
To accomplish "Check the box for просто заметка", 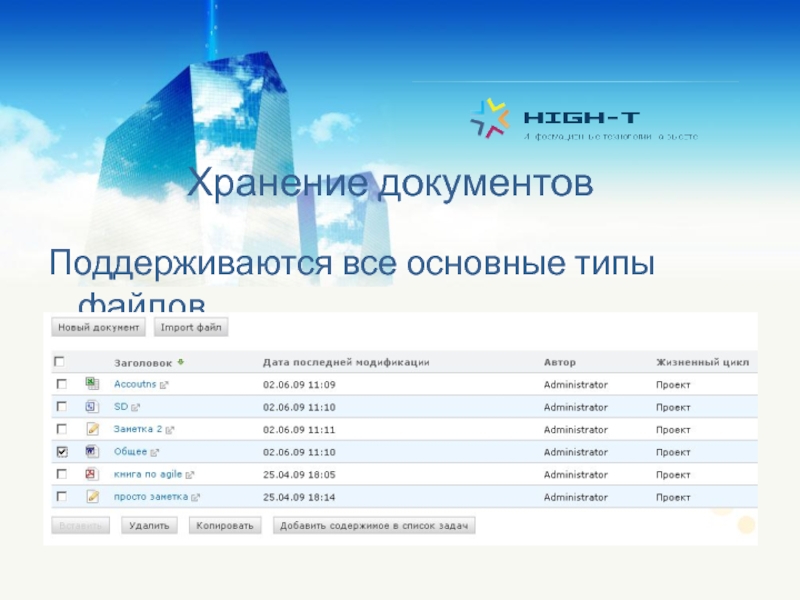I will (62, 496).
